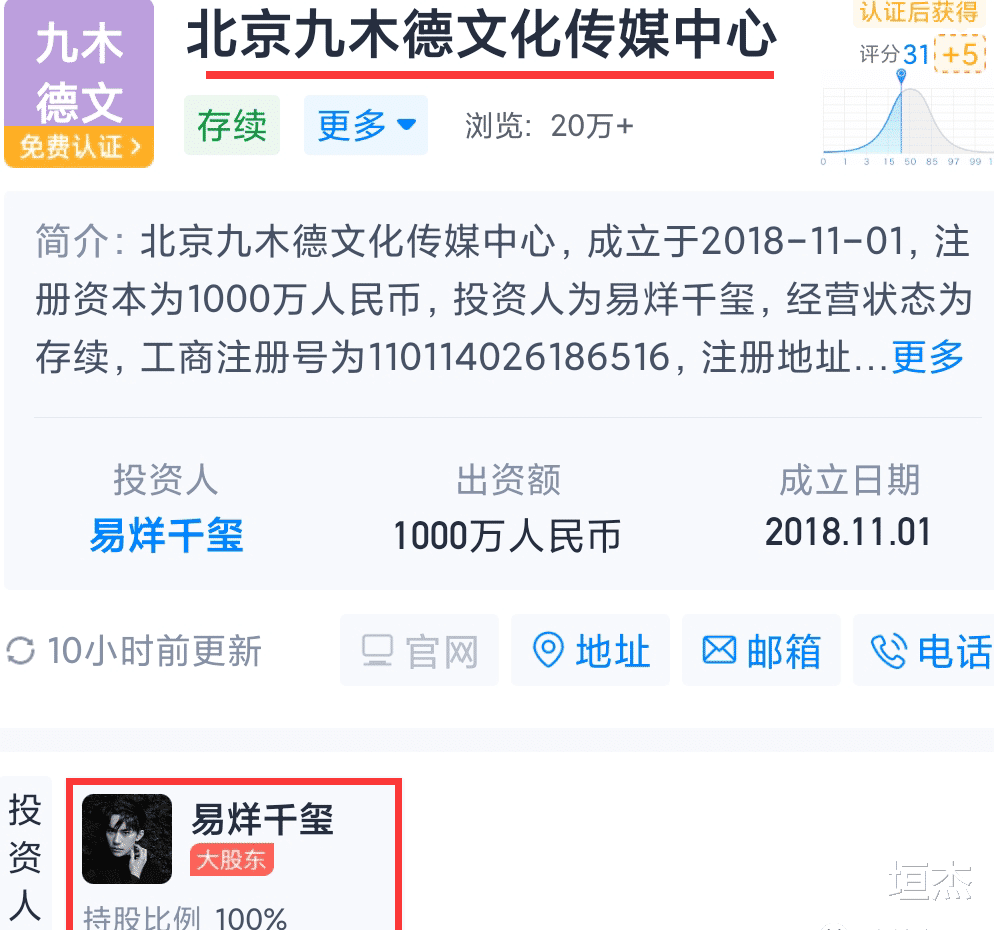Viewport: 994px width, 930px height.
Task: Click the 地址 location pin icon
Action: pos(548,650)
